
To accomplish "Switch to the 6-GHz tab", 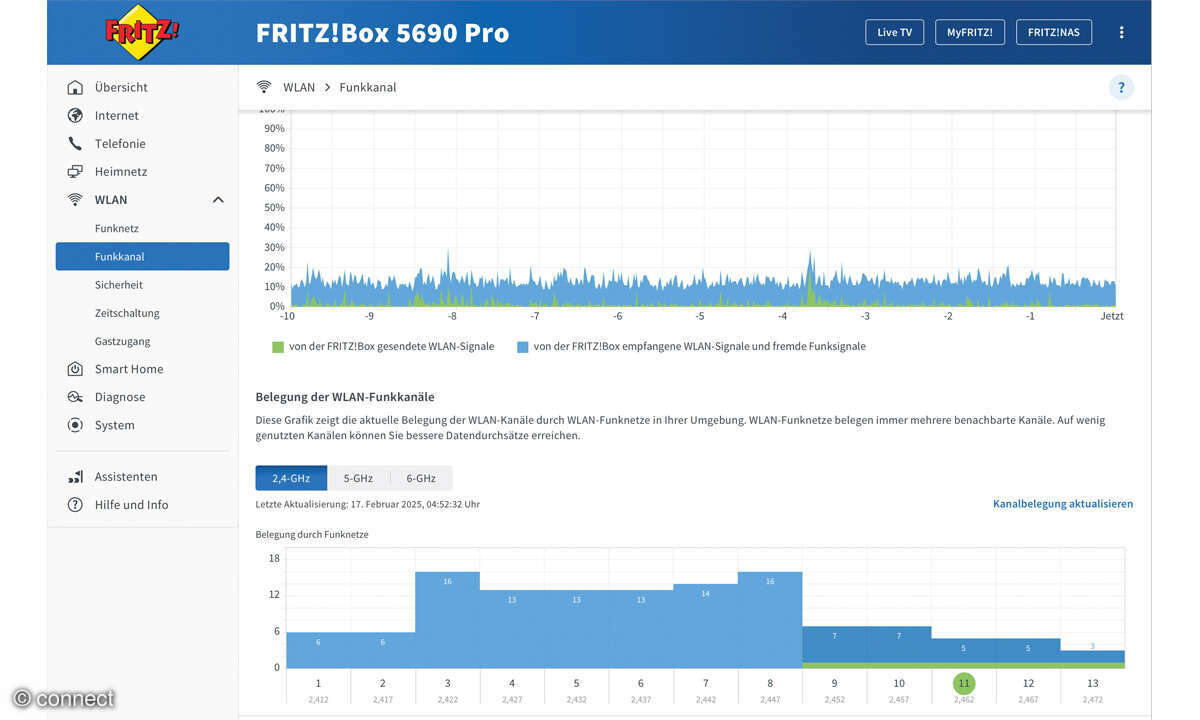I will pos(421,478).
